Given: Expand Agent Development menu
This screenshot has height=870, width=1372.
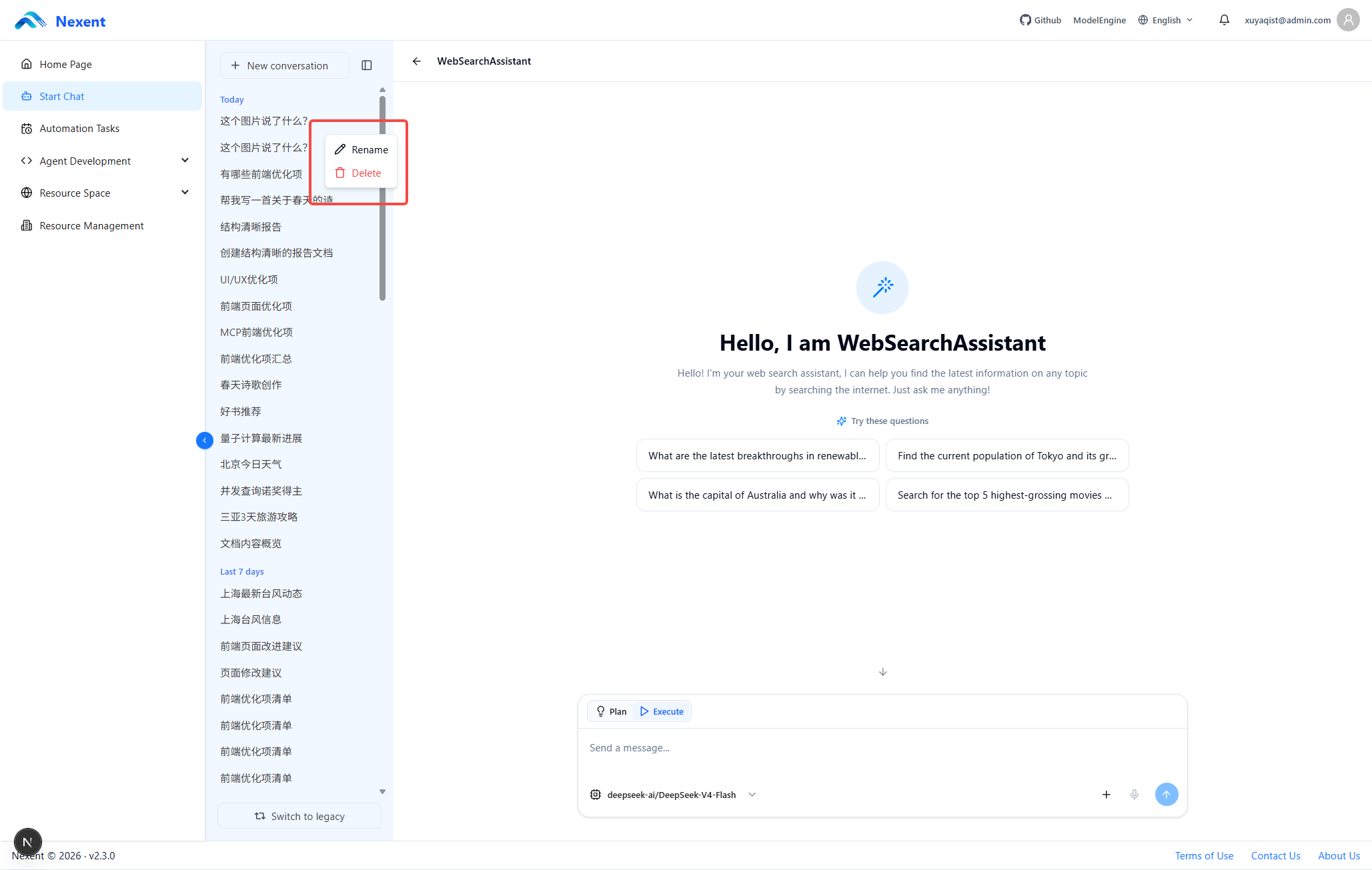Looking at the screenshot, I should [x=102, y=161].
